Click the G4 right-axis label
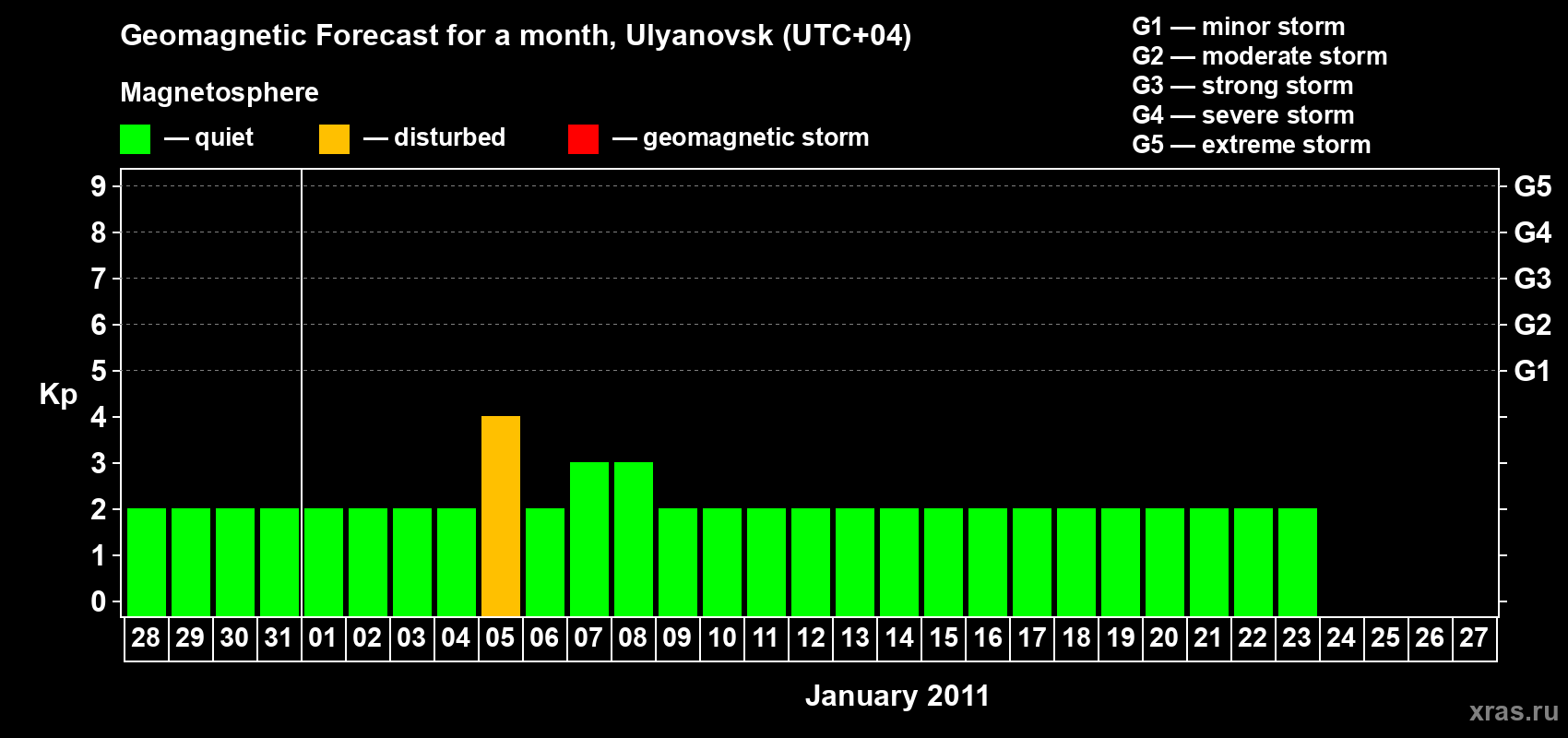Image resolution: width=1568 pixels, height=738 pixels. click(x=1533, y=232)
